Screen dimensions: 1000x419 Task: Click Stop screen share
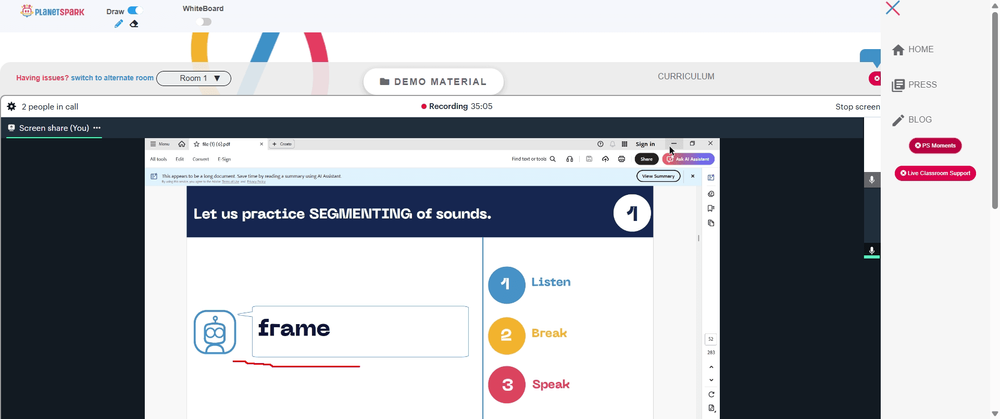[858, 107]
